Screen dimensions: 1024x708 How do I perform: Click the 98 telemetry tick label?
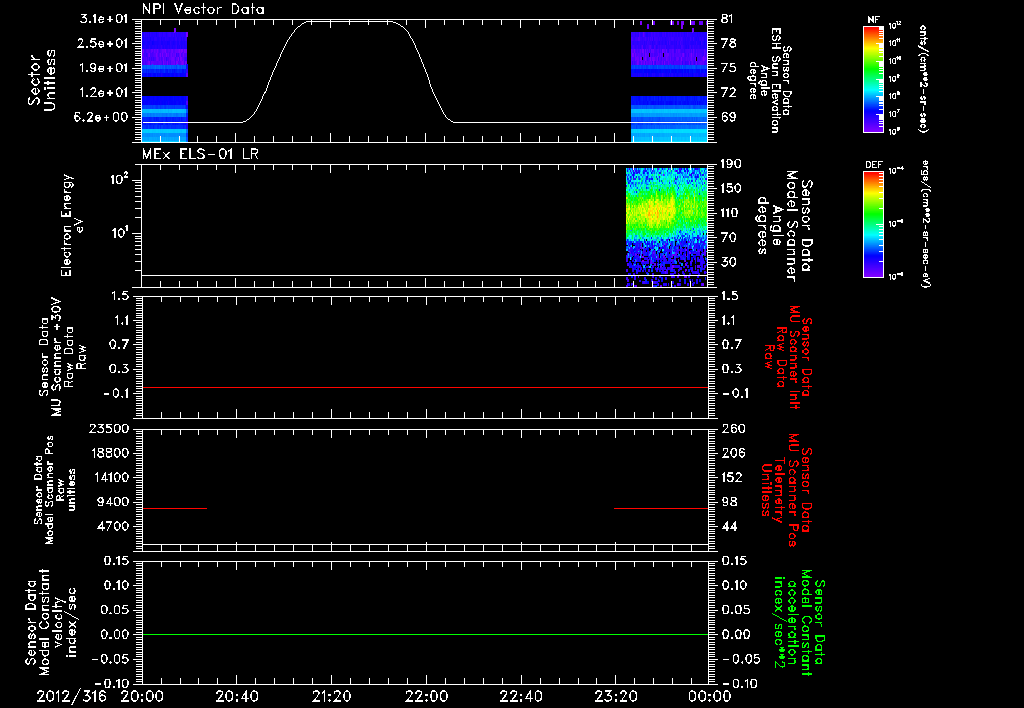point(728,502)
